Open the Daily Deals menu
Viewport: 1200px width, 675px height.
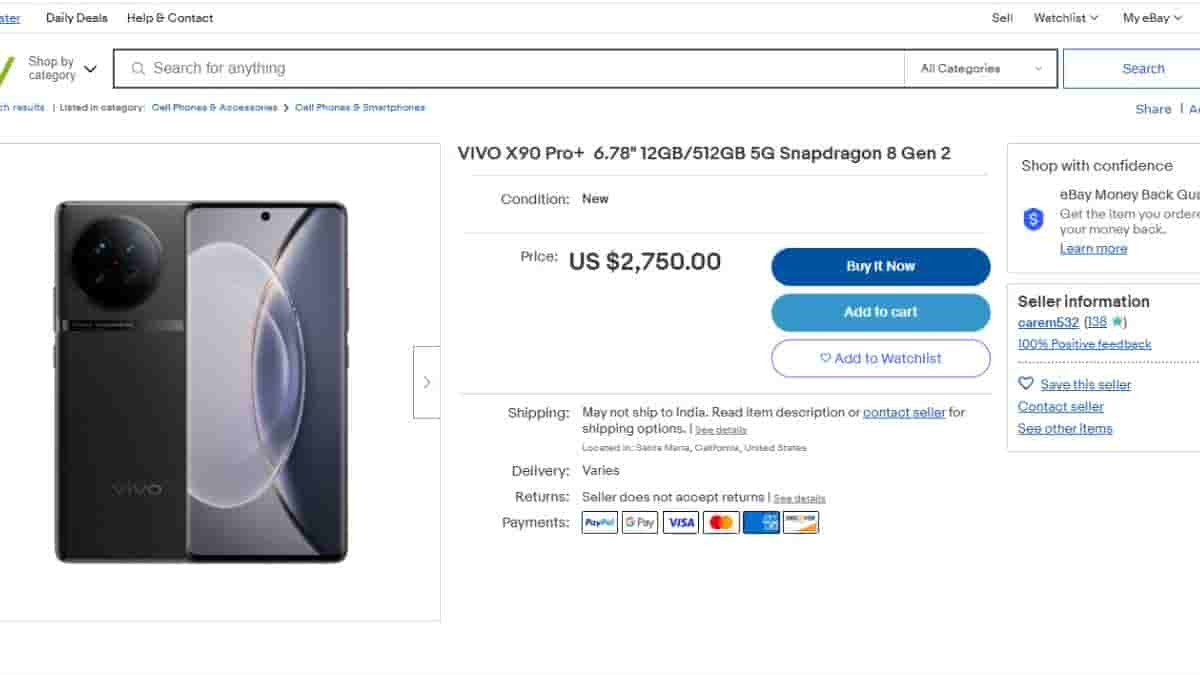[76, 17]
